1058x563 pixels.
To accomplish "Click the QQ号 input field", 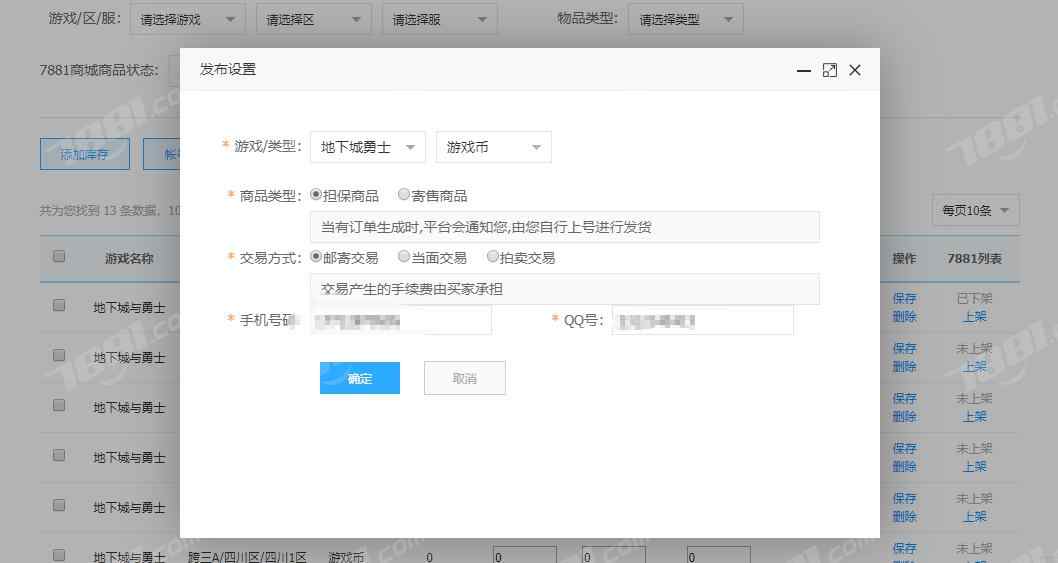I will click(x=702, y=320).
